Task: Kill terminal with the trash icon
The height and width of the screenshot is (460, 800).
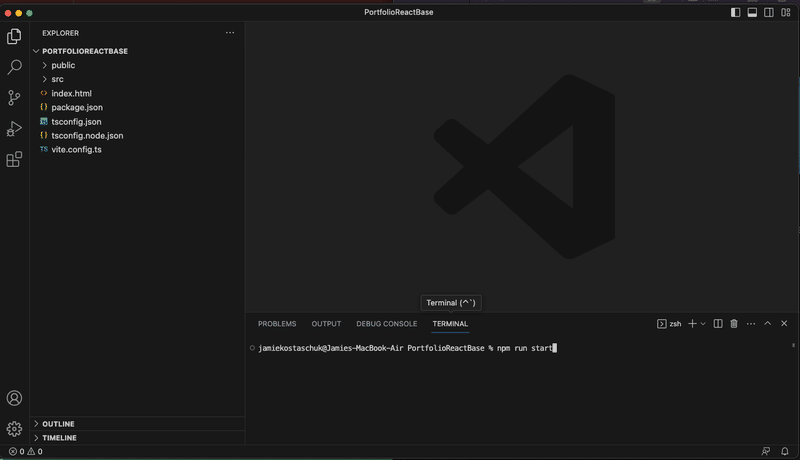Action: 734,323
